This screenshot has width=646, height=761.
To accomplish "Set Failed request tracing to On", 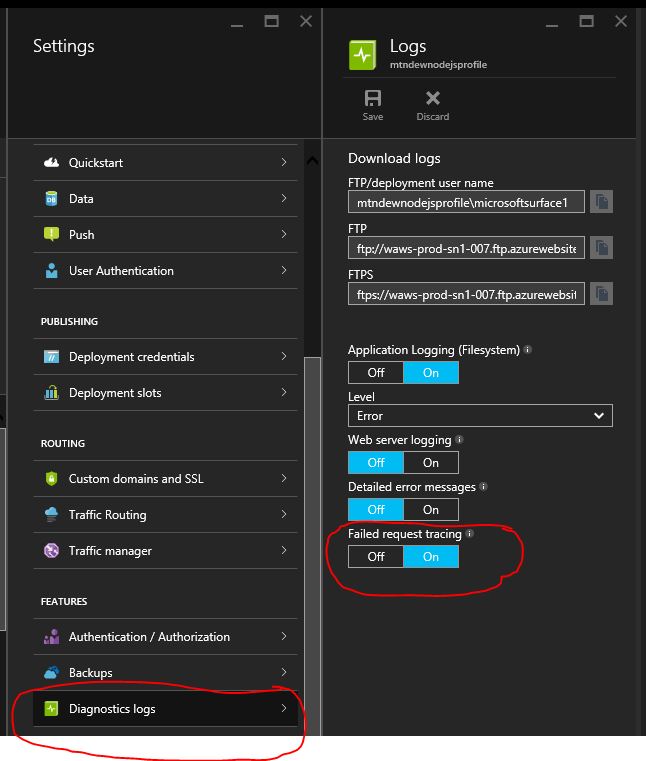I will tap(431, 557).
